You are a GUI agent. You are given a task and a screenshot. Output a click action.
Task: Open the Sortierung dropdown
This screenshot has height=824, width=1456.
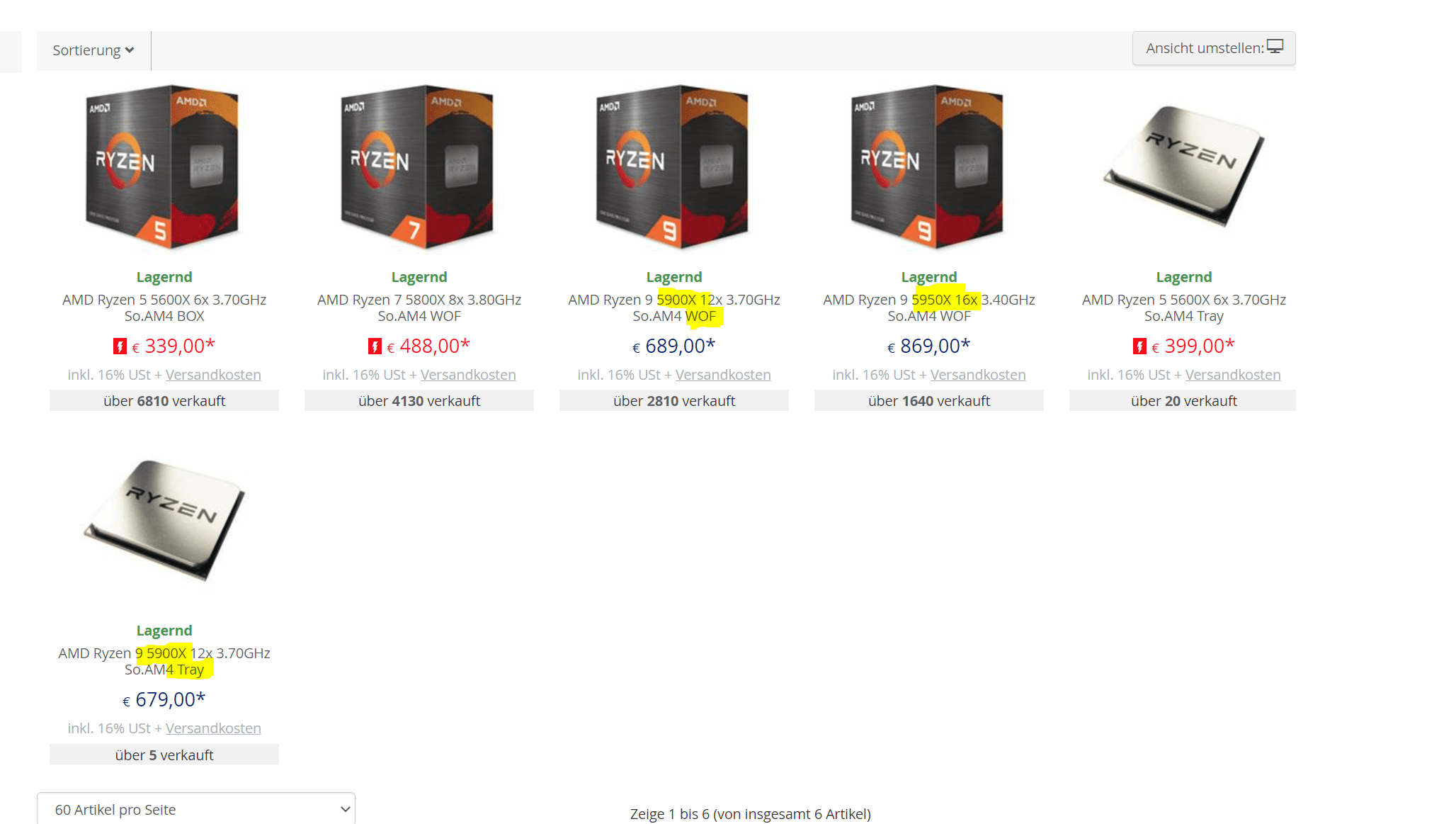pos(93,50)
